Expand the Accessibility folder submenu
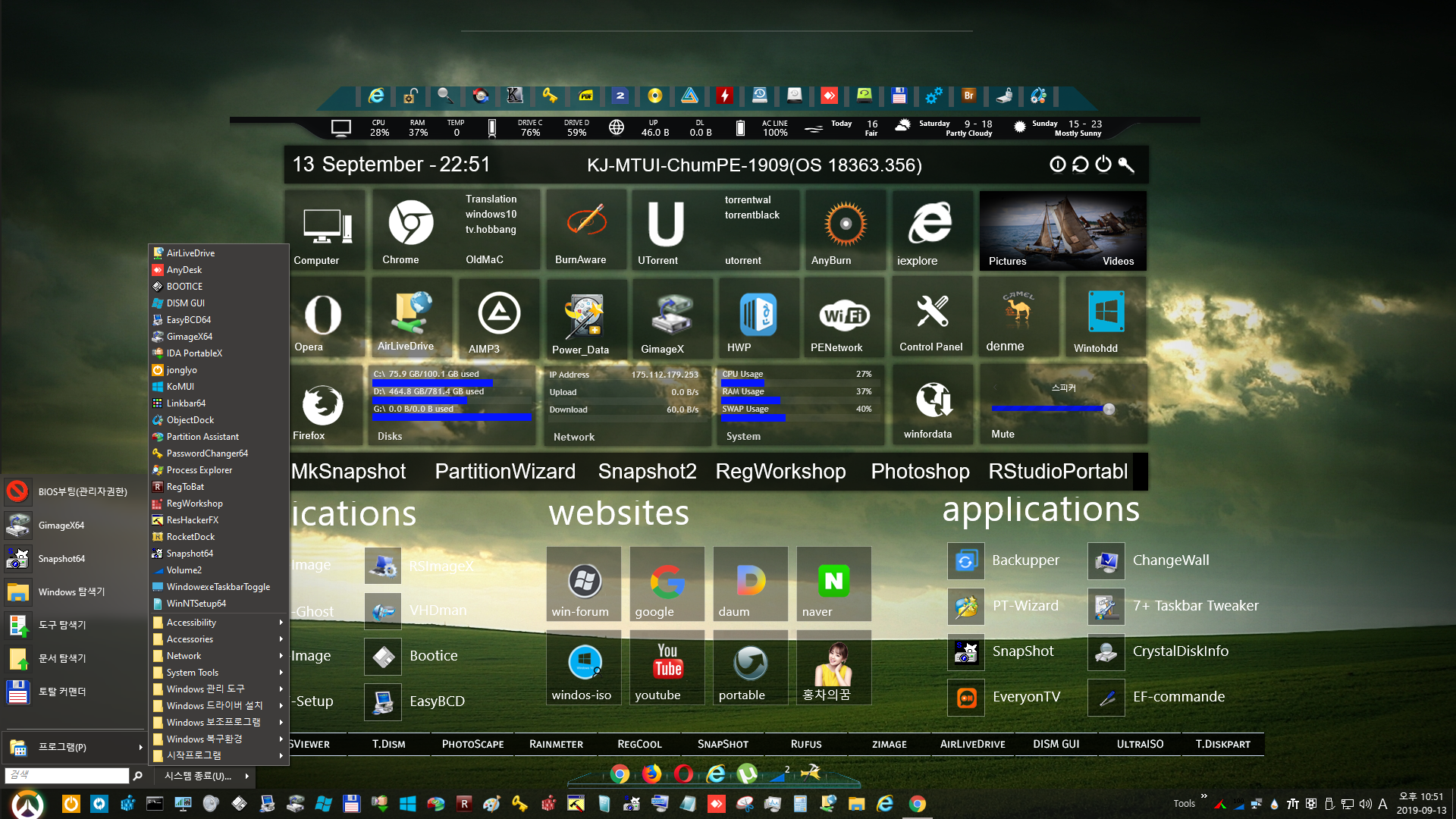This screenshot has height=819, width=1456. point(218,623)
